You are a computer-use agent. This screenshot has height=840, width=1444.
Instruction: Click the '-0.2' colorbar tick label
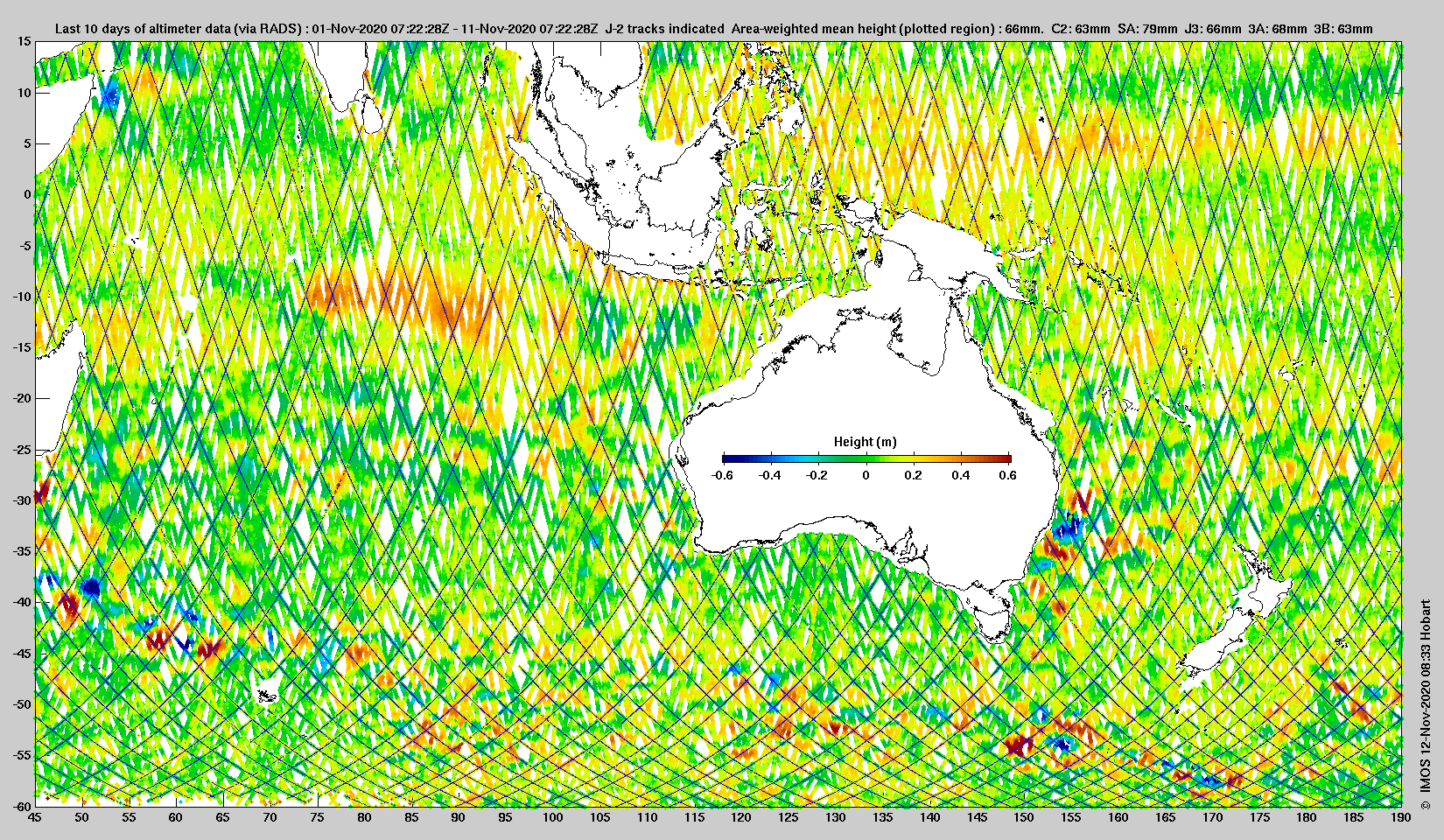[x=817, y=475]
